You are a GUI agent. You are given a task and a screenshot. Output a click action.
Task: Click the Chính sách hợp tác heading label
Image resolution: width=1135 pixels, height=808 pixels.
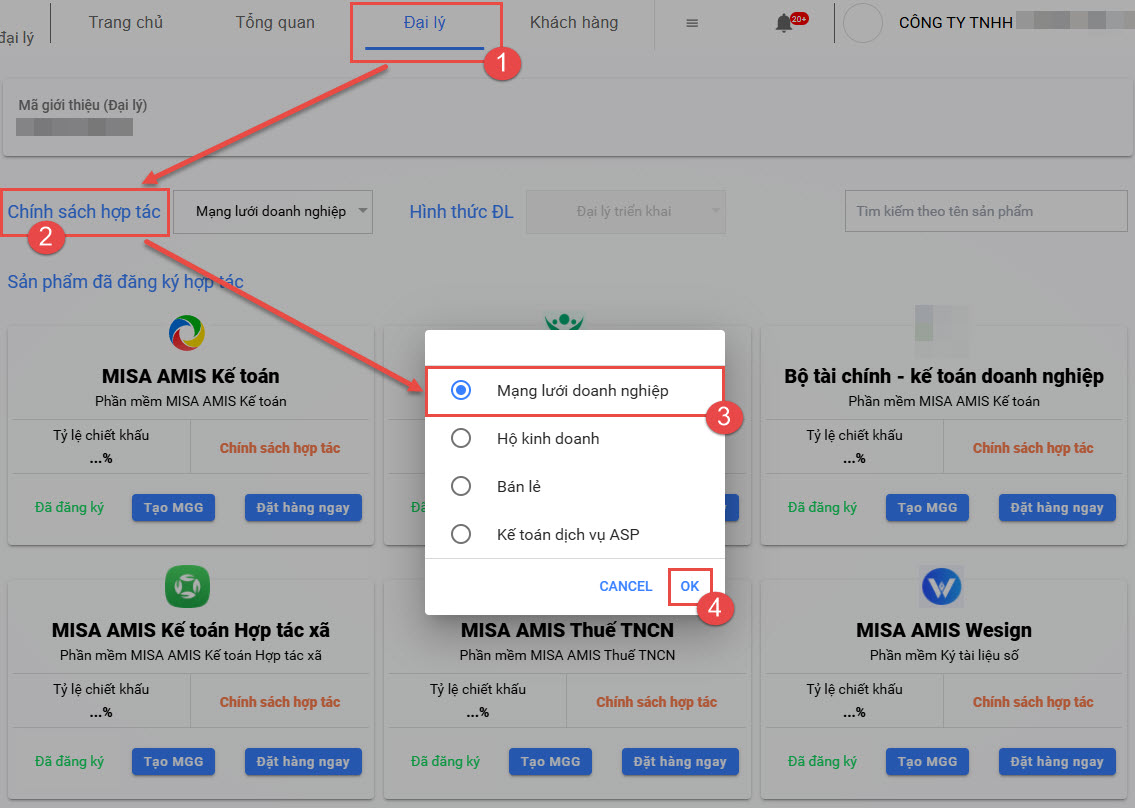tap(84, 212)
